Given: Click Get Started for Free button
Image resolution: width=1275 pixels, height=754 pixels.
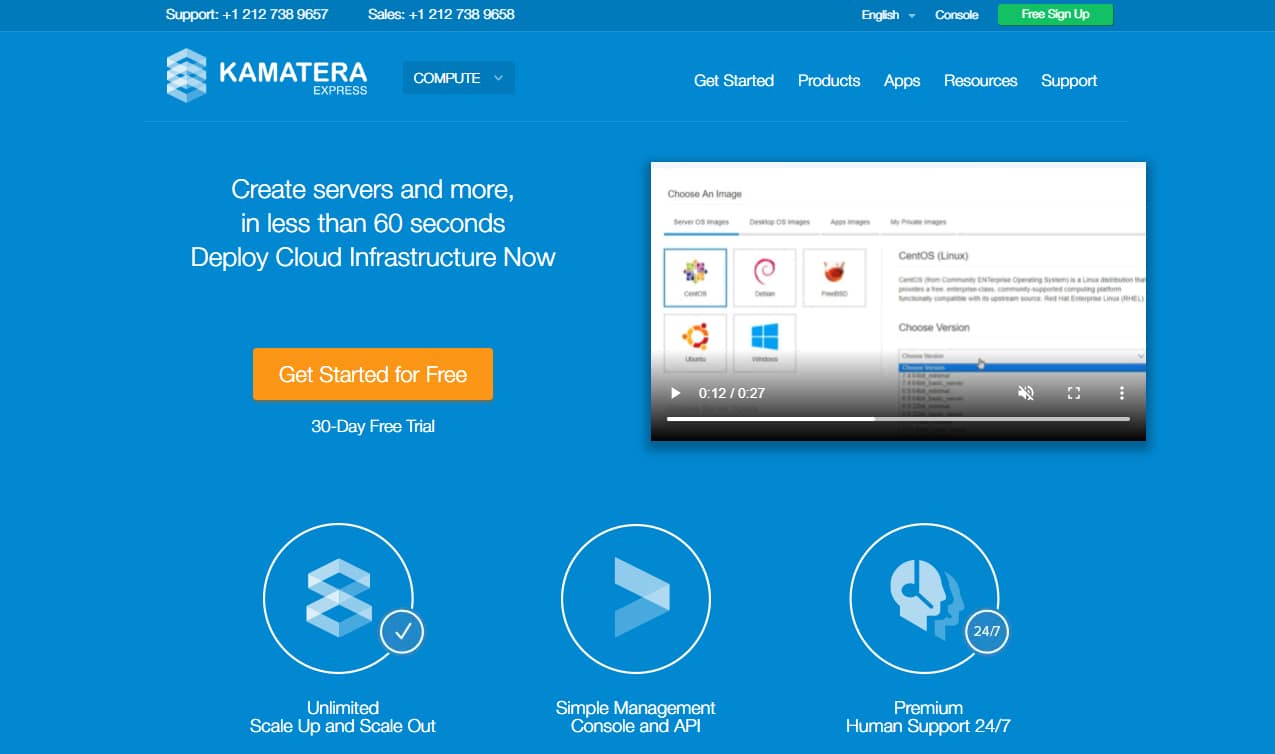Looking at the screenshot, I should [x=373, y=374].
